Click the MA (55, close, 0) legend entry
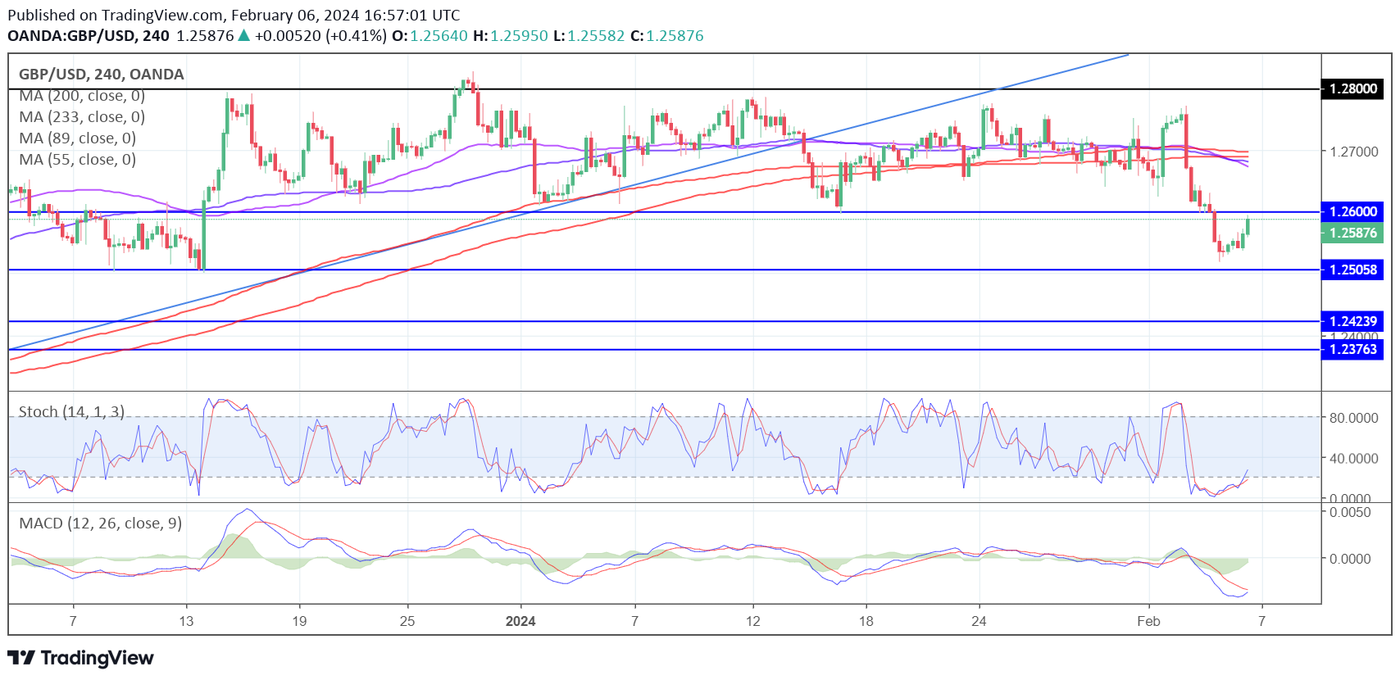Image resolution: width=1400 pixels, height=680 pixels. click(77, 159)
